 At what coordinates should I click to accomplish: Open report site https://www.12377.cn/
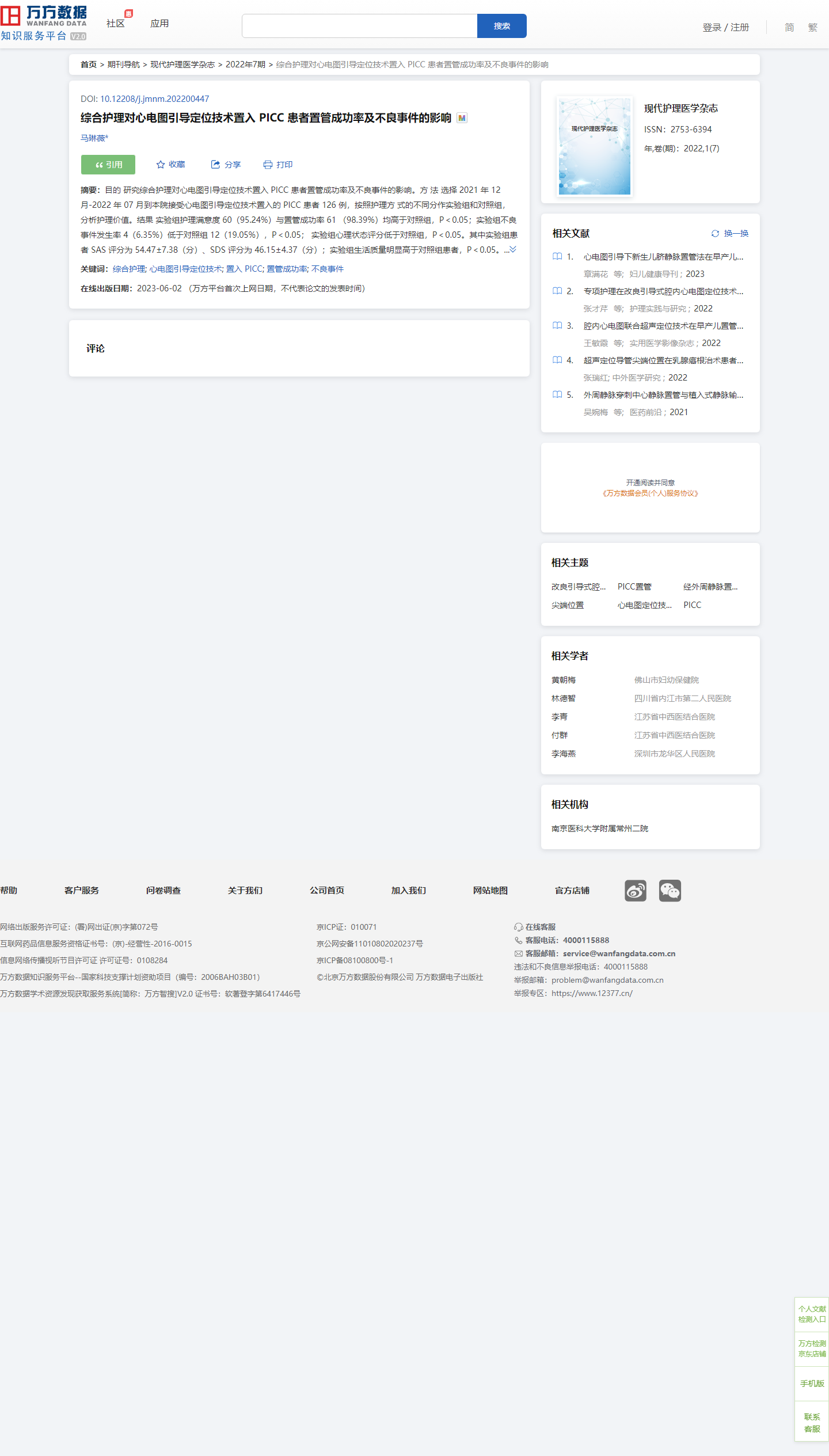[592, 993]
